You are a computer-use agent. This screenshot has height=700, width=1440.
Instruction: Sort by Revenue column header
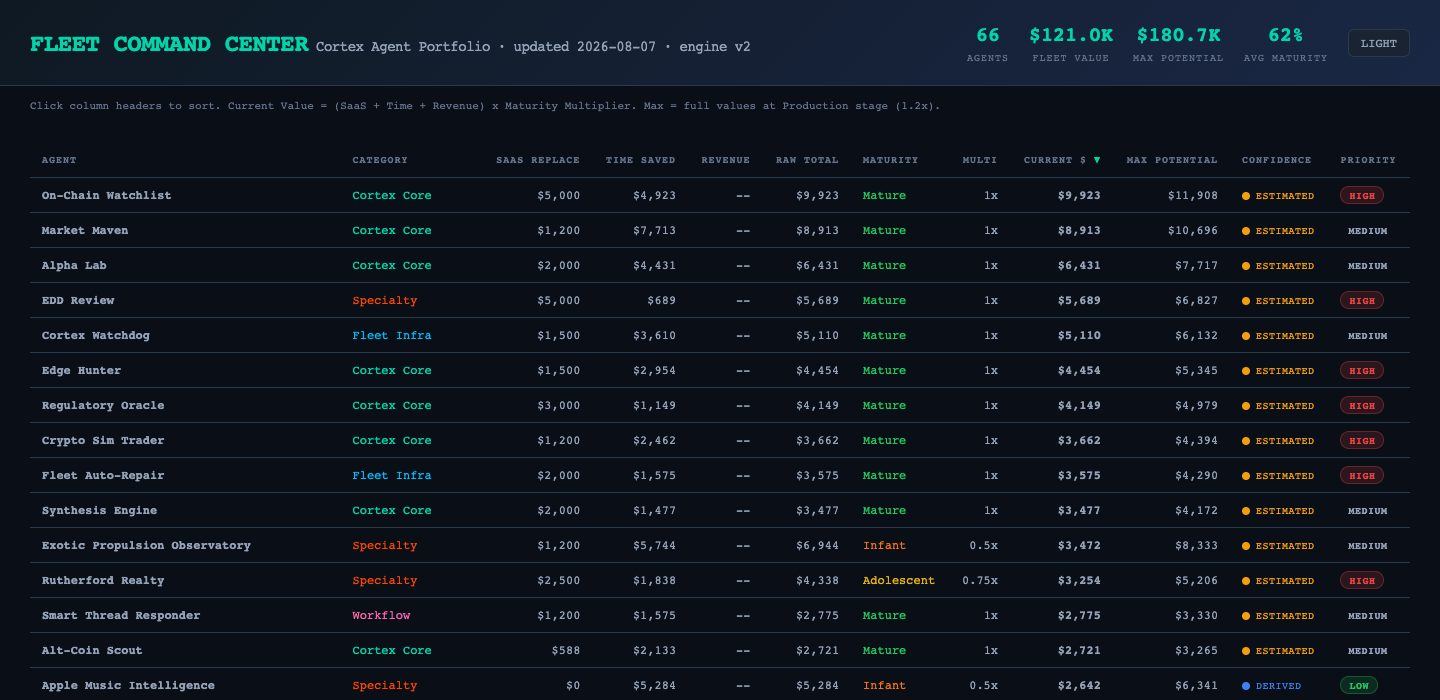(725, 160)
